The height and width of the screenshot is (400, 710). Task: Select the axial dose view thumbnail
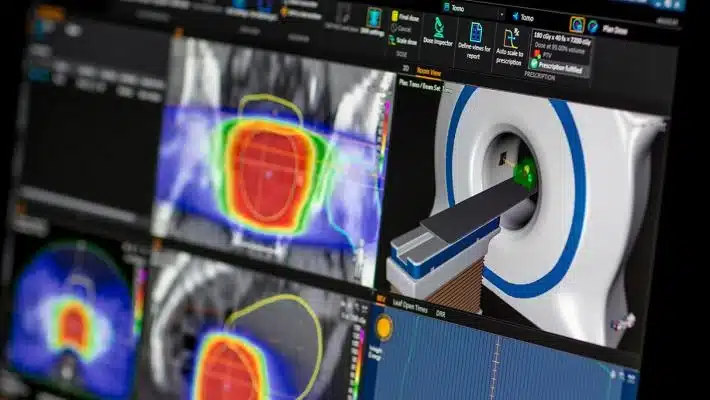[x=72, y=317]
